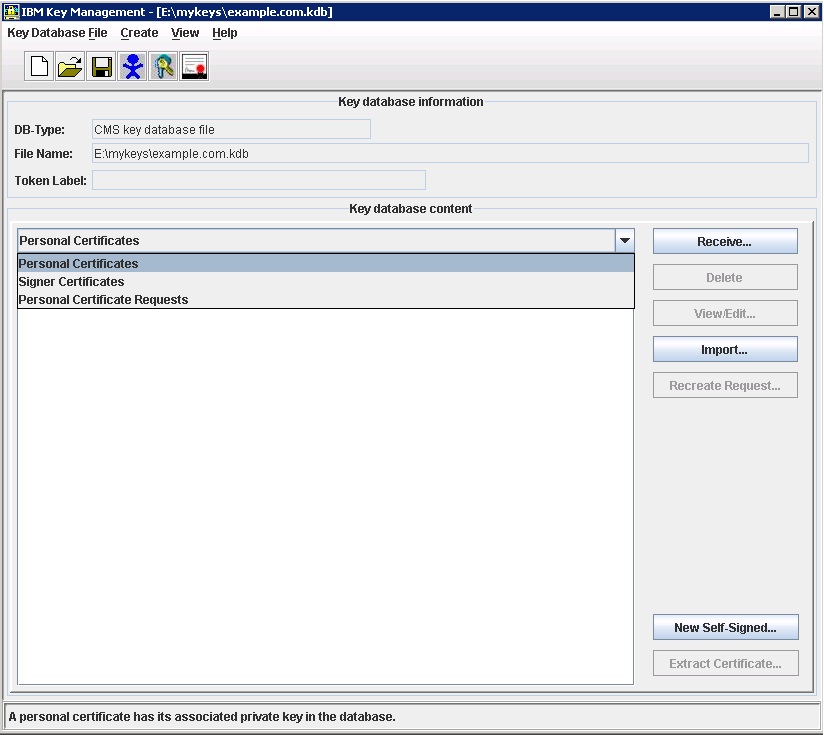Open a key database using the folder icon
The width and height of the screenshot is (824, 735).
pyautogui.click(x=69, y=65)
